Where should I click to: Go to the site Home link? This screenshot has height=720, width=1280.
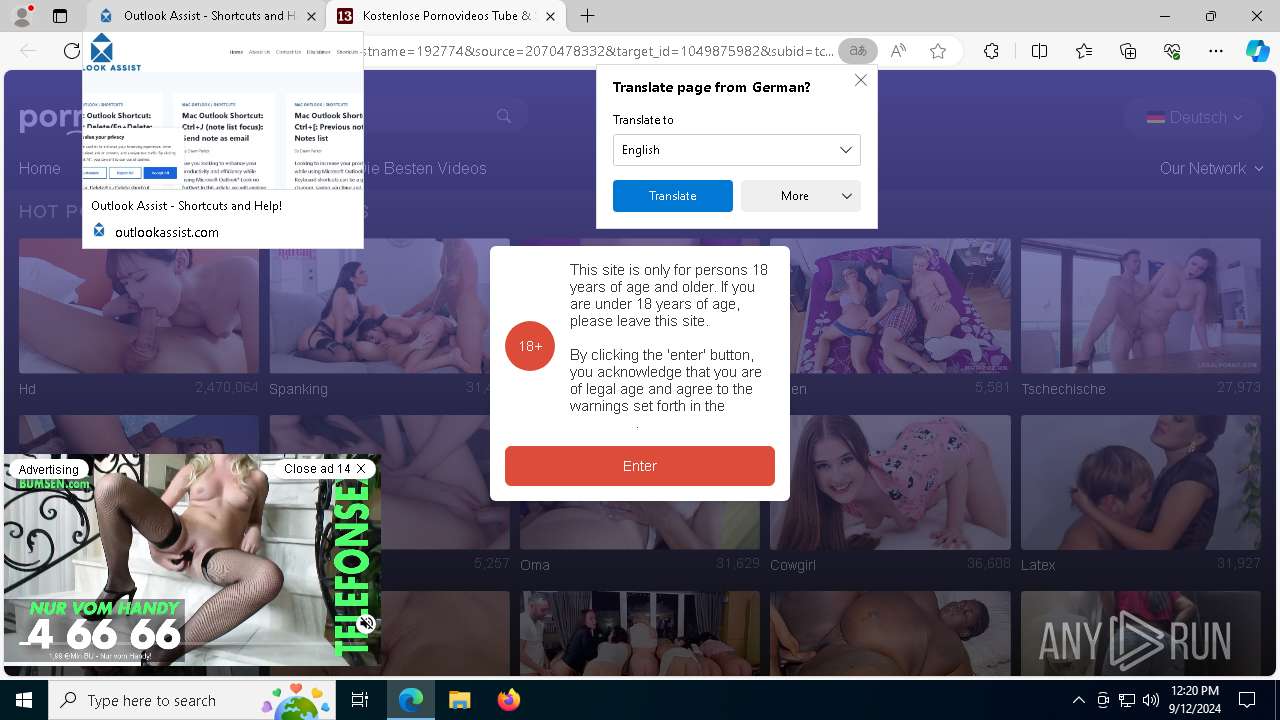[40, 168]
